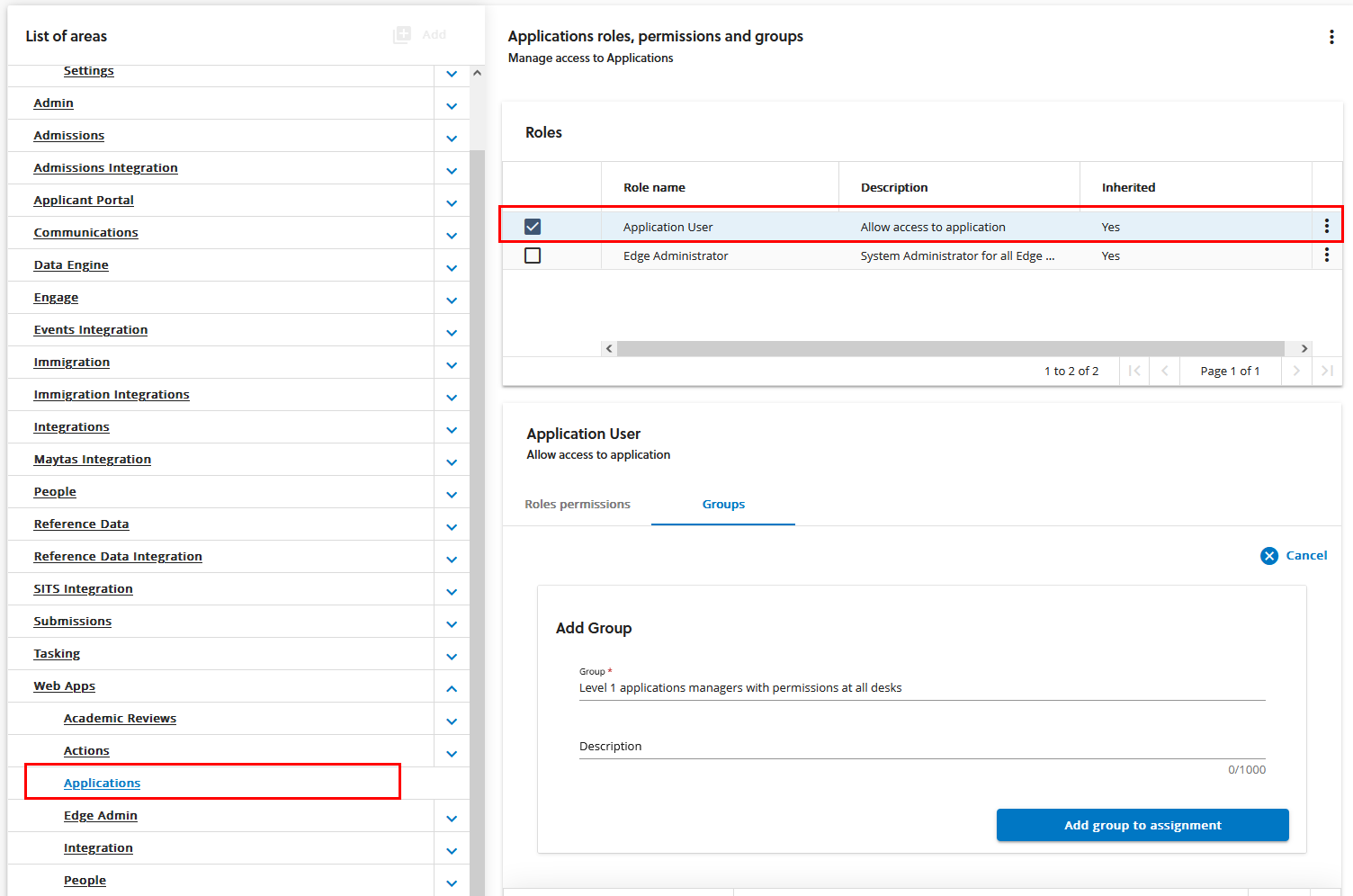
Task: Click the Add area icon
Action: click(x=402, y=35)
